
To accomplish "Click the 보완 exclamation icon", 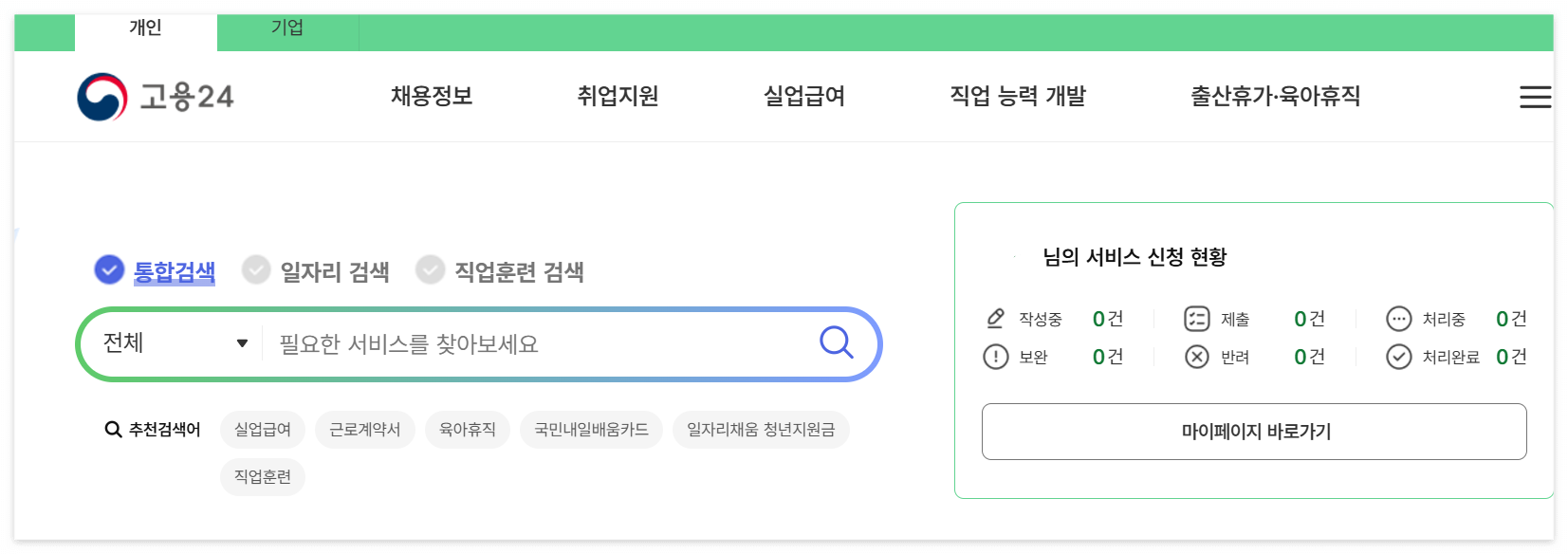I will point(994,357).
